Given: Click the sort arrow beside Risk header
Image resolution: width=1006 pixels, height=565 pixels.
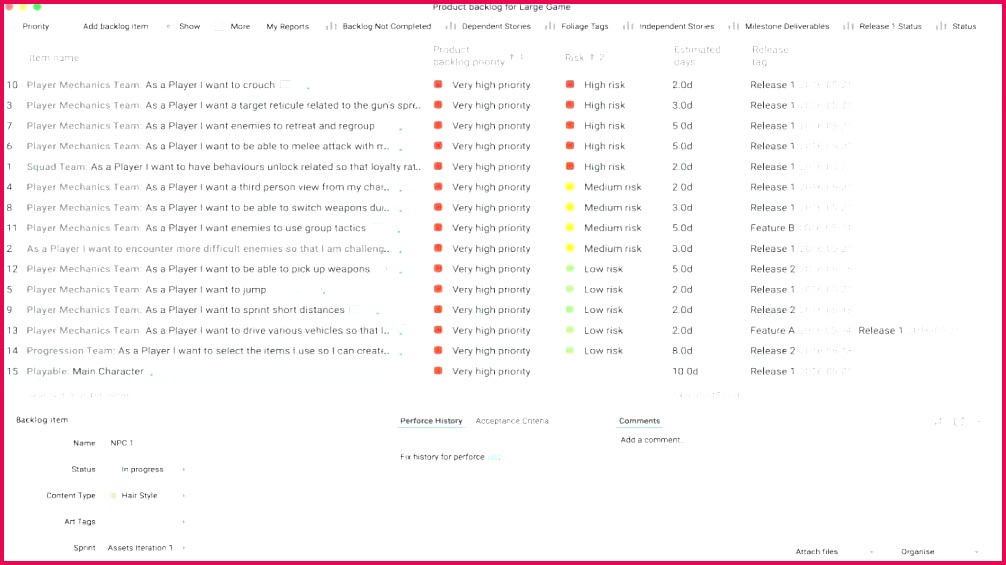Looking at the screenshot, I should (592, 57).
